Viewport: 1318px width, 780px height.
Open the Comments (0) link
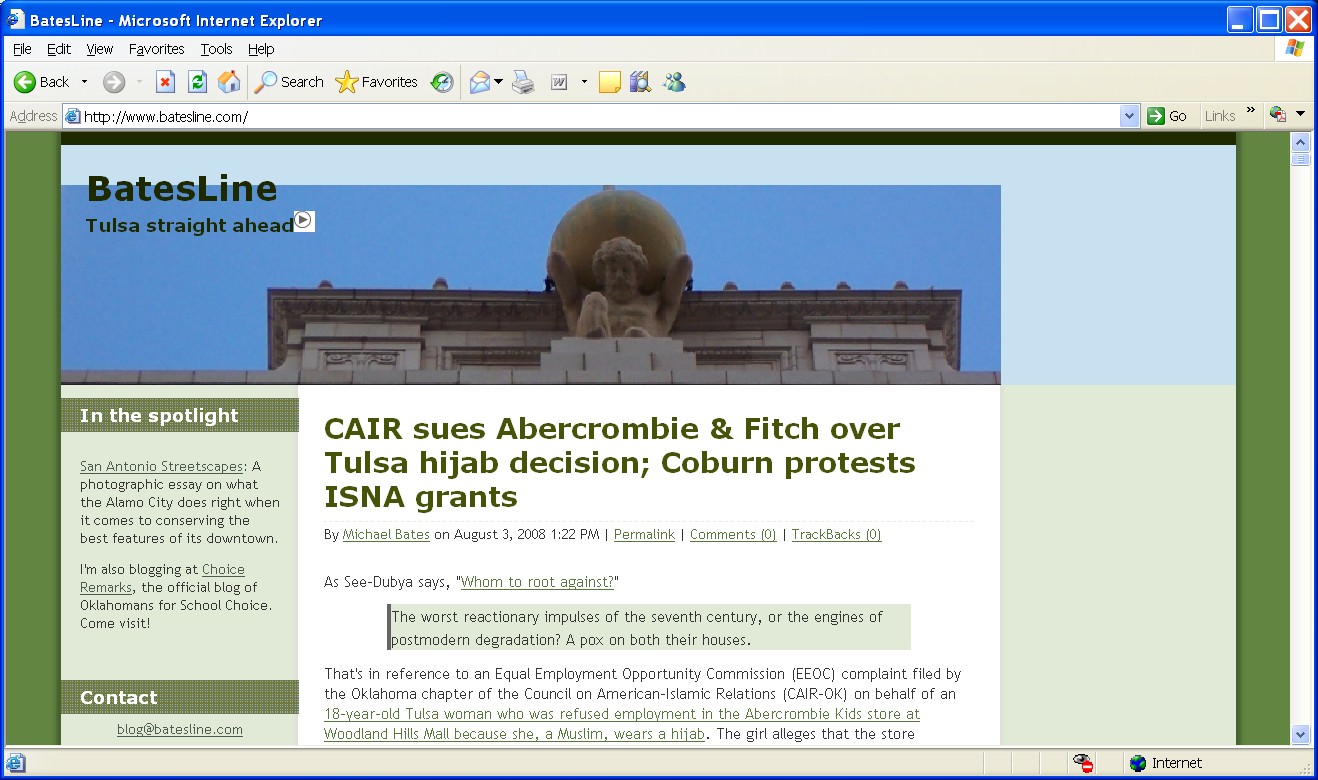tap(733, 535)
